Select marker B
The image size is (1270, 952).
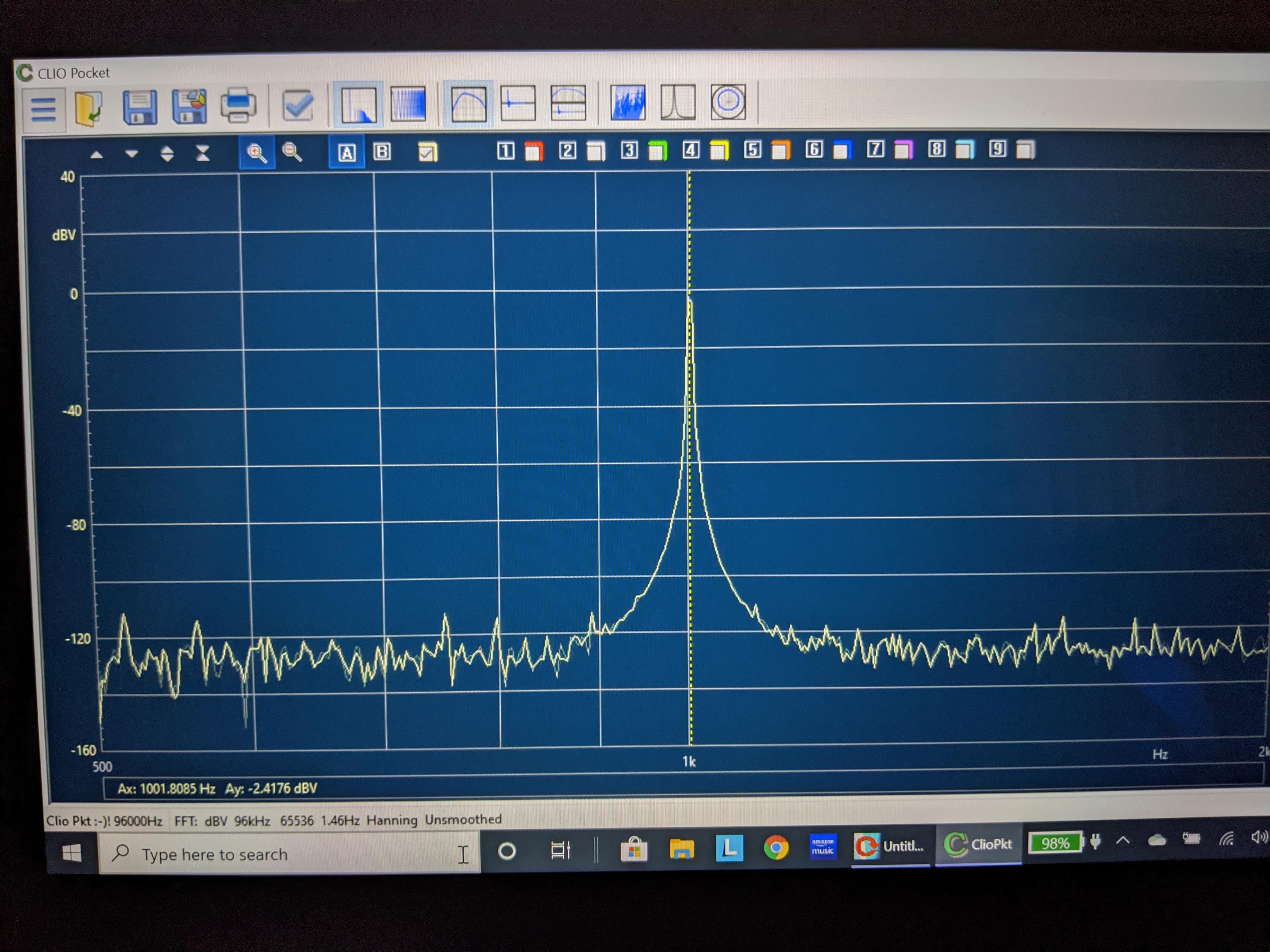click(x=382, y=152)
